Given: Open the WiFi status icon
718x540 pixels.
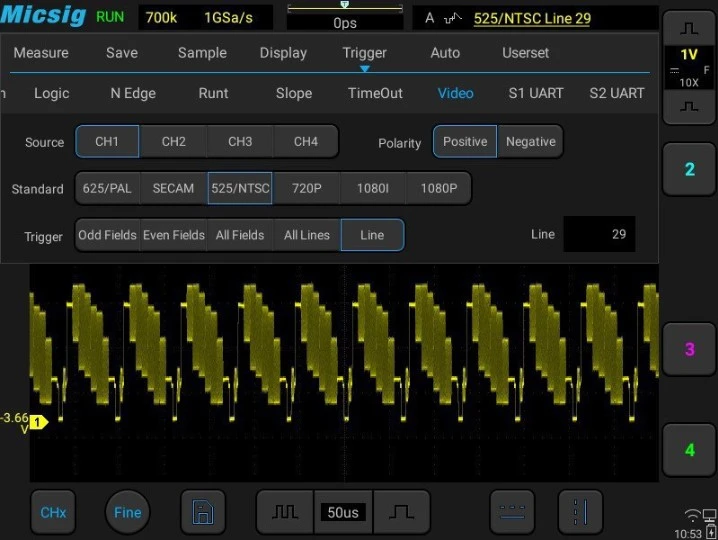Looking at the screenshot, I should click(x=693, y=515).
